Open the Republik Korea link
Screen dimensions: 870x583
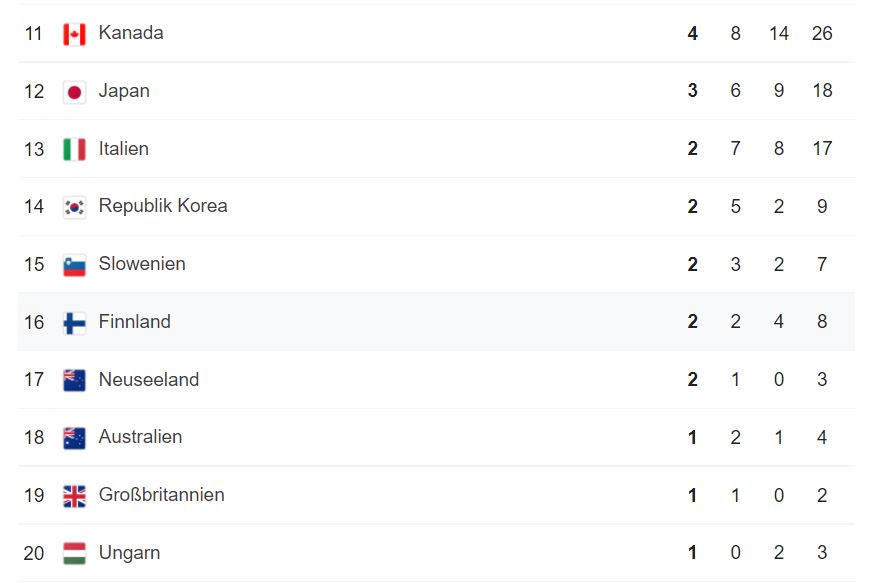click(x=163, y=206)
